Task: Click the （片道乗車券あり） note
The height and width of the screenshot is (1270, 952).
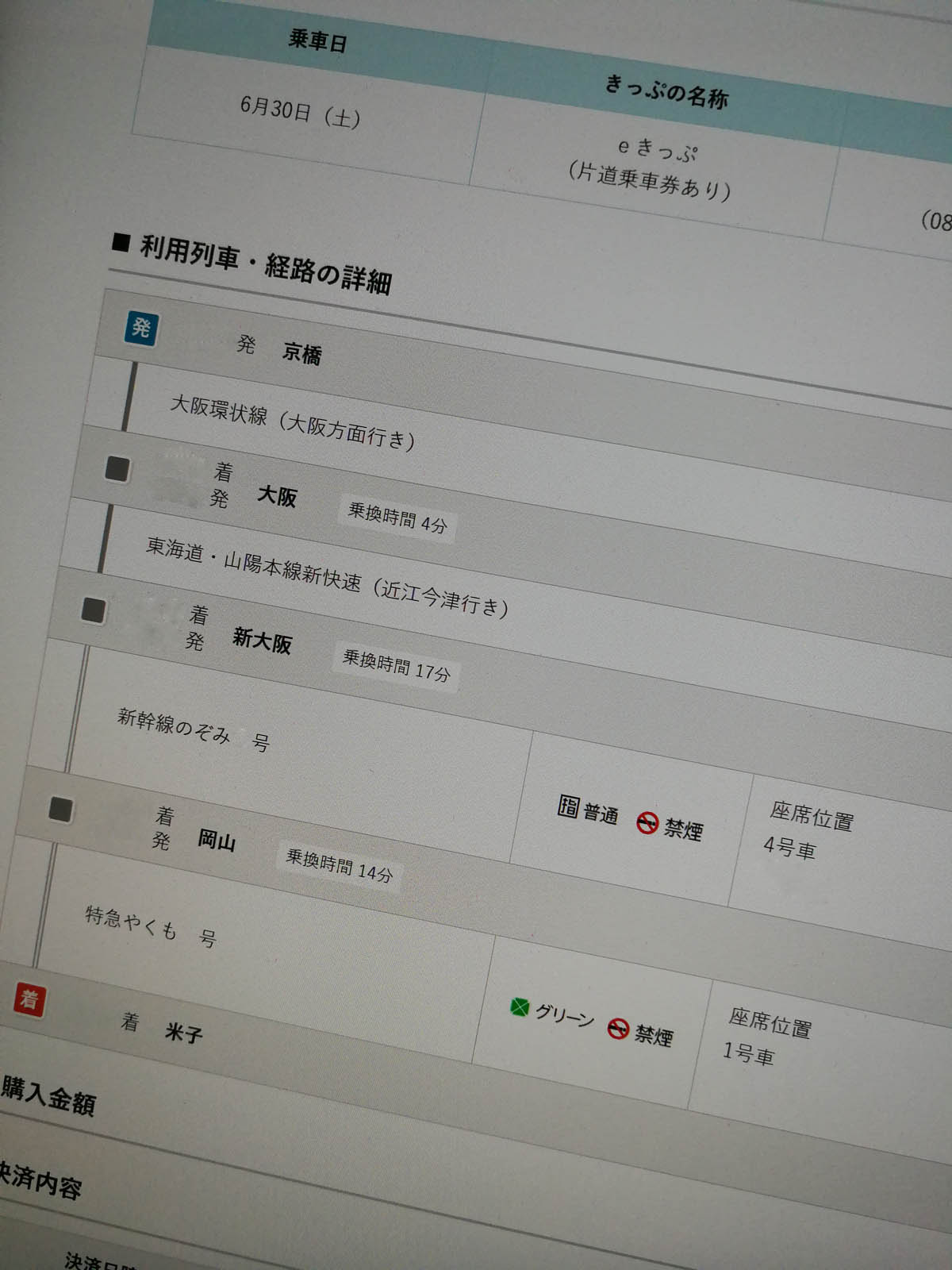Action: pyautogui.click(x=649, y=182)
